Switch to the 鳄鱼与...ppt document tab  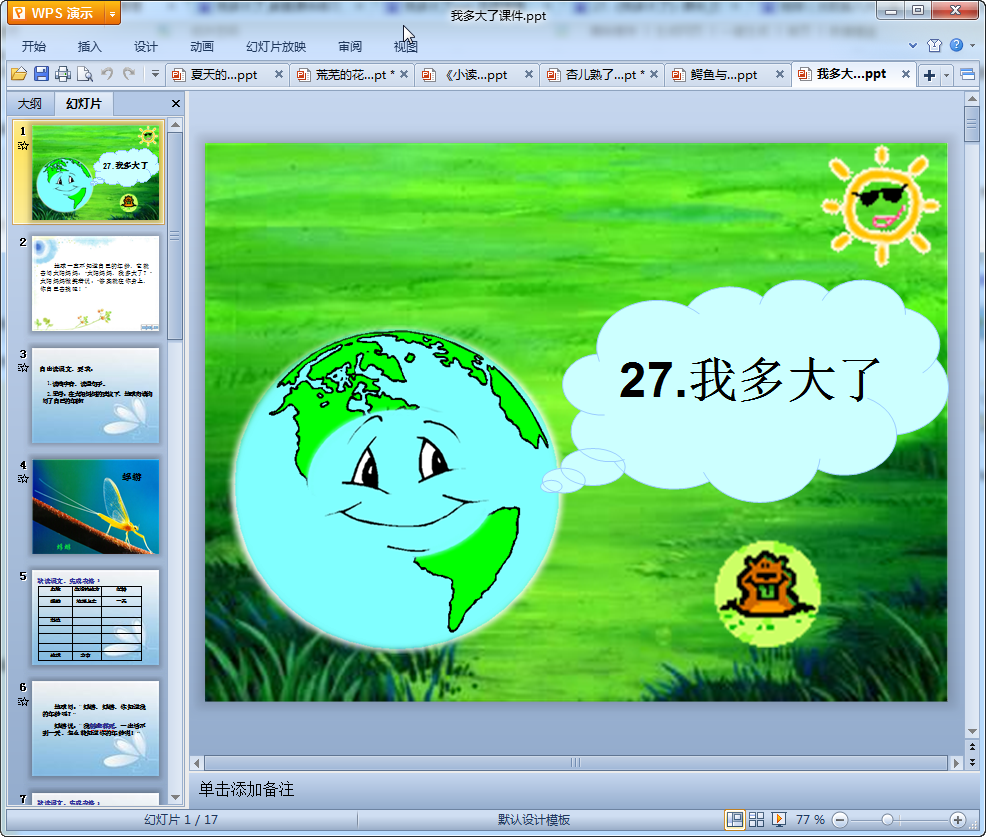(x=724, y=75)
